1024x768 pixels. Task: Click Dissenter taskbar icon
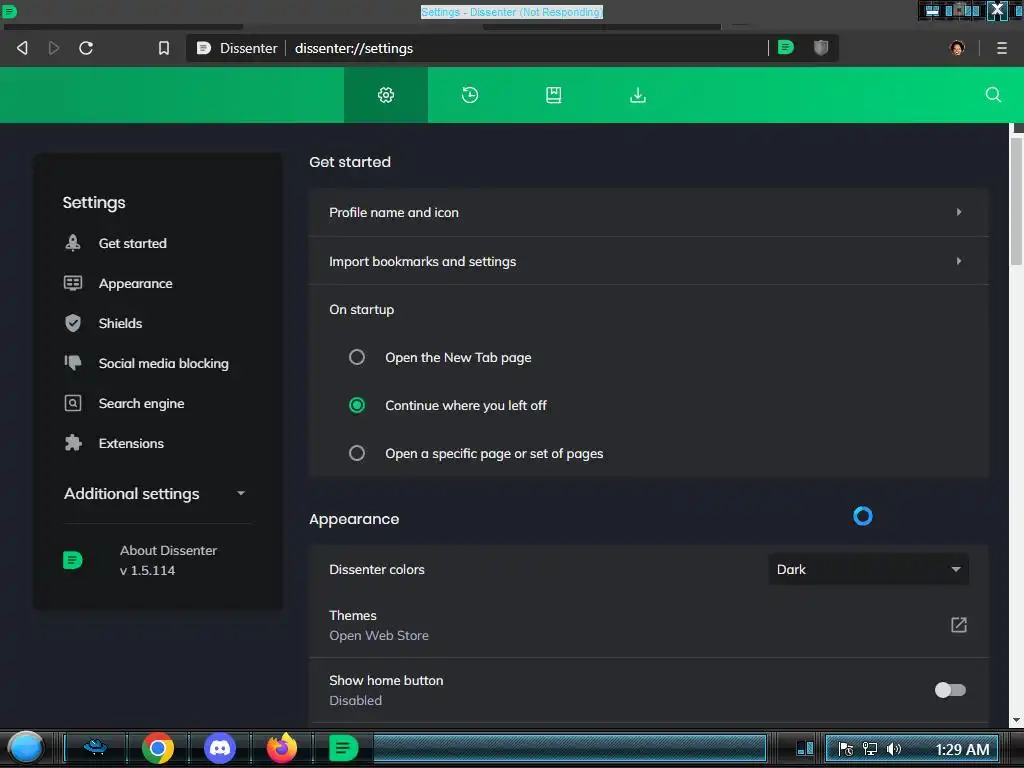[x=343, y=748]
